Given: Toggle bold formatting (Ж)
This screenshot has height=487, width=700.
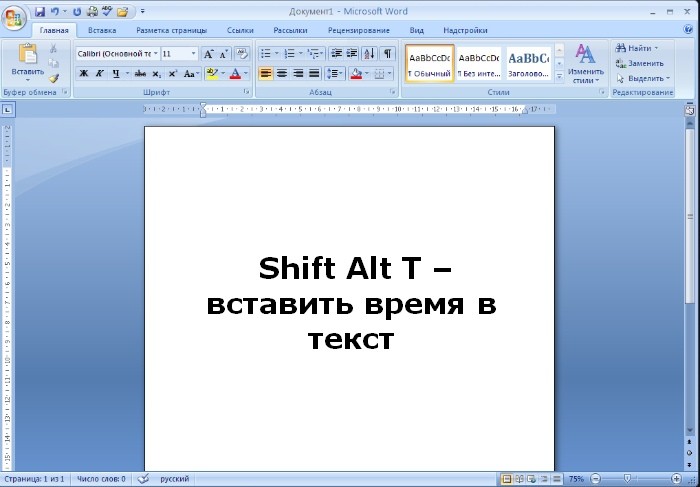Looking at the screenshot, I should click(83, 74).
